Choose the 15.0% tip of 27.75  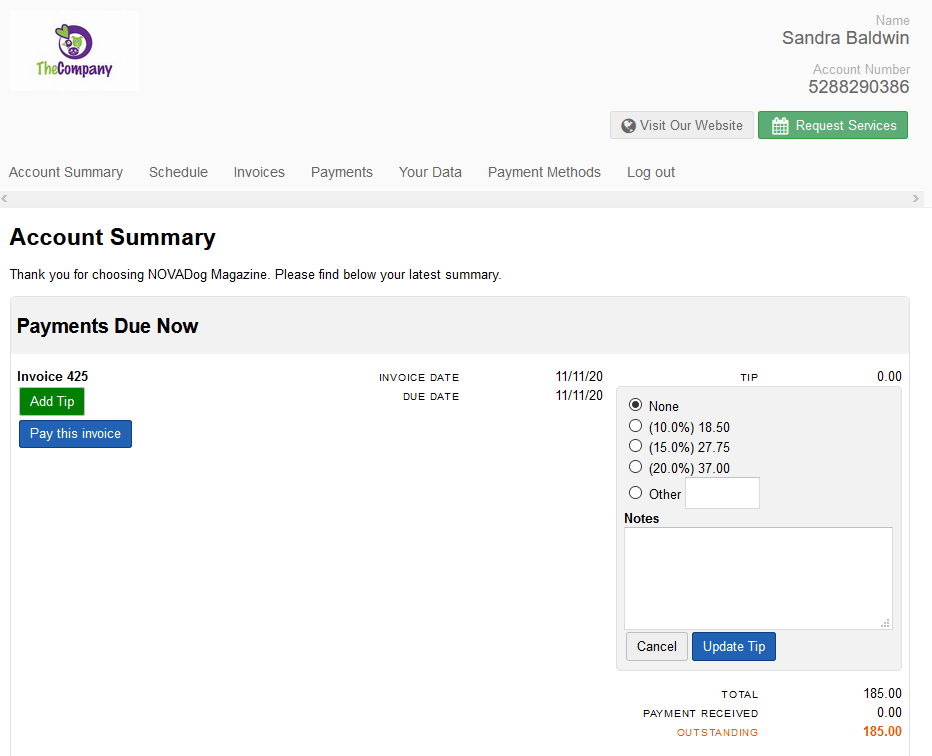tap(635, 446)
